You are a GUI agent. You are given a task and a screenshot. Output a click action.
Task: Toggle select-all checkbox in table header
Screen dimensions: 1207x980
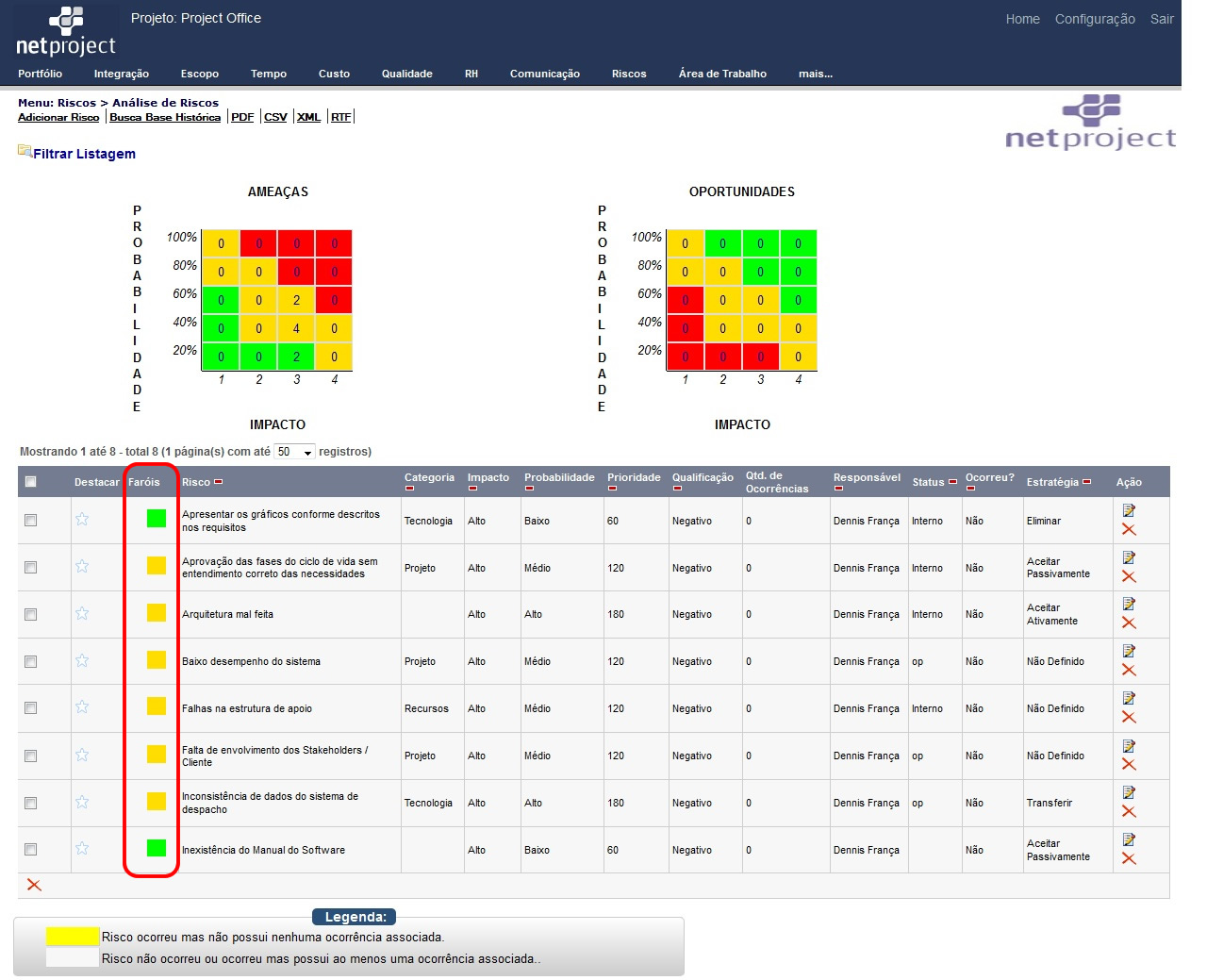[30, 482]
